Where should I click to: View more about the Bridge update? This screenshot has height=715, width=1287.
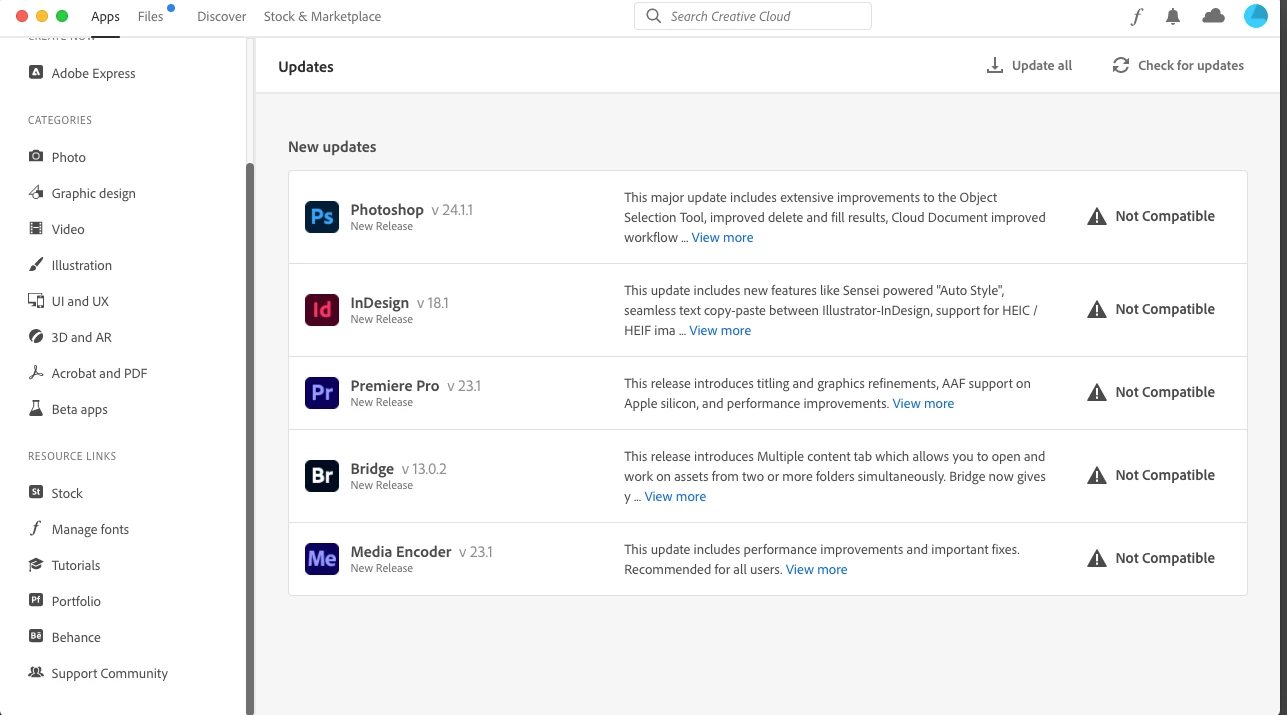point(675,497)
